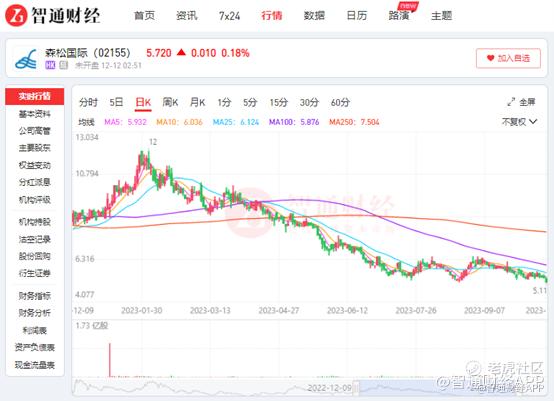The image size is (554, 401).
Task: Select the 60分 interval tab
Action: 340,102
